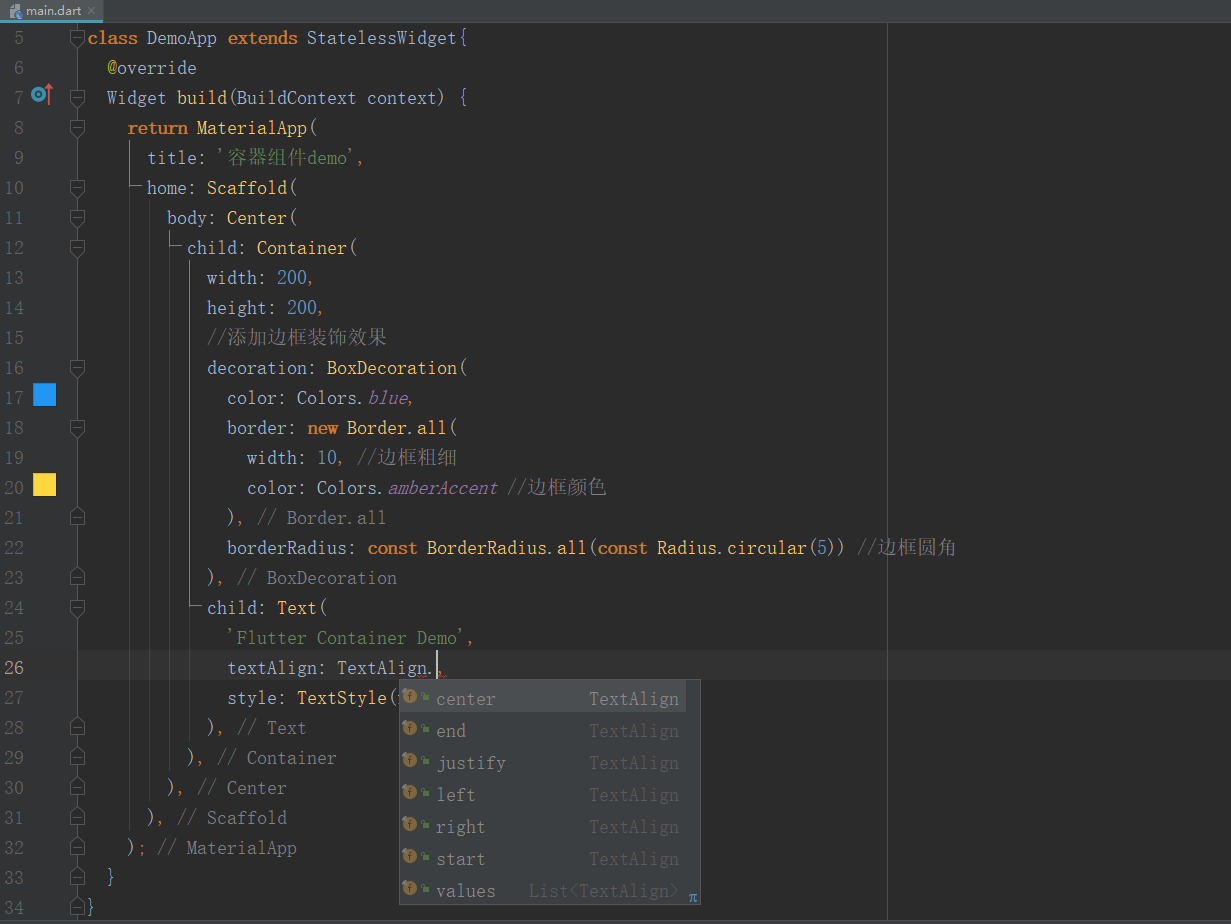The image size is (1231, 924).
Task: Click the field icon beside 'center' suggestion
Action: [411, 697]
